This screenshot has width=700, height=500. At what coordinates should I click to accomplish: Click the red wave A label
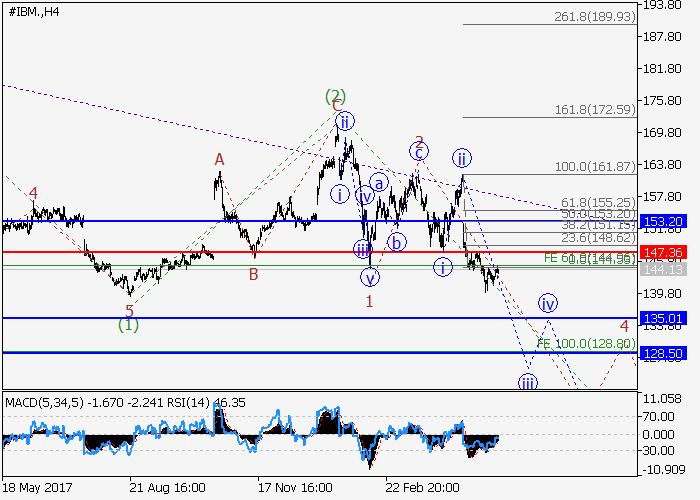[x=218, y=159]
